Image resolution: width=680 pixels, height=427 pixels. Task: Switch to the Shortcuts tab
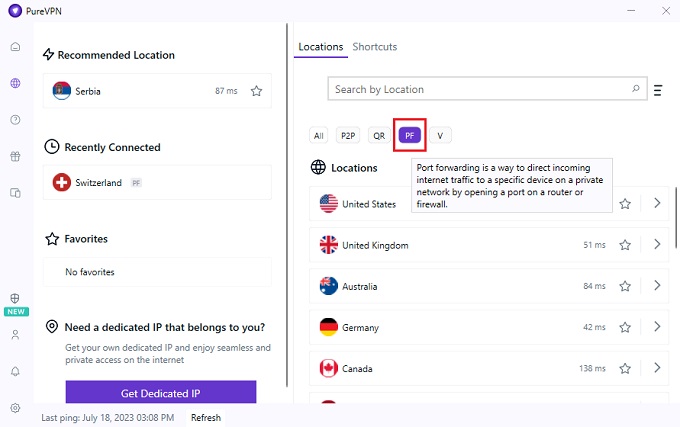point(375,47)
